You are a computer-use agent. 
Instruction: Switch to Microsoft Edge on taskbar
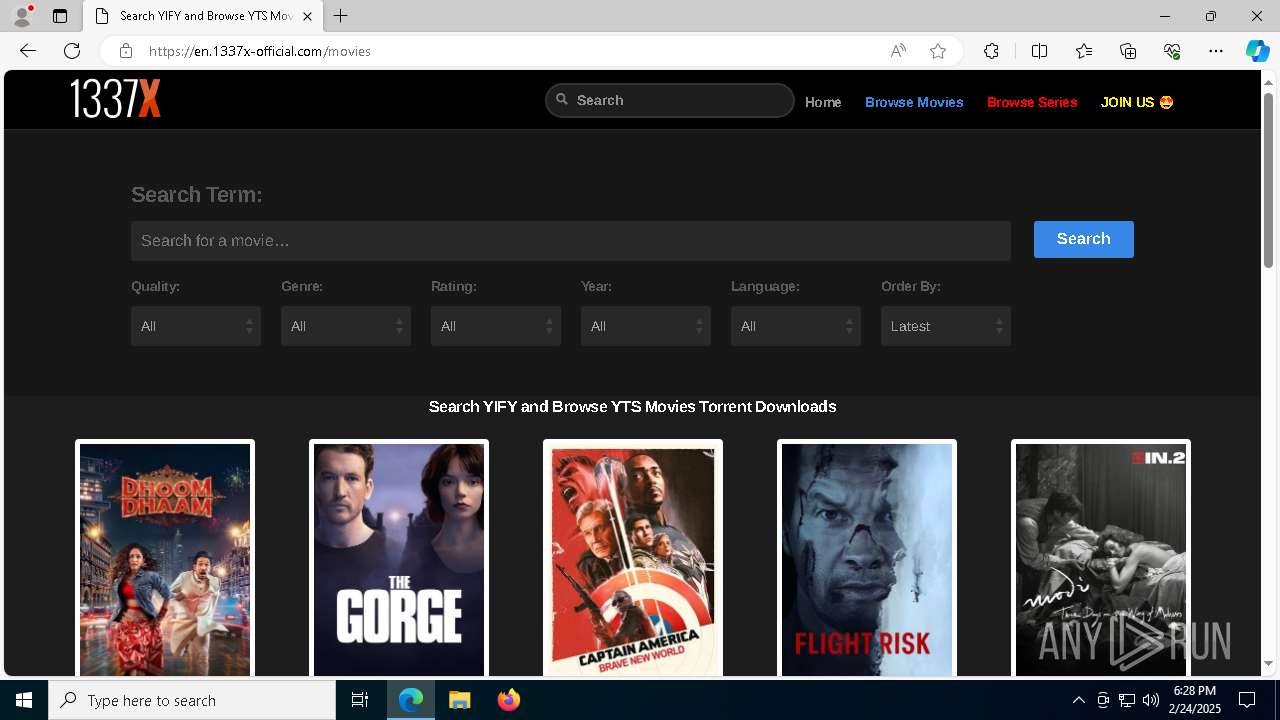(411, 700)
